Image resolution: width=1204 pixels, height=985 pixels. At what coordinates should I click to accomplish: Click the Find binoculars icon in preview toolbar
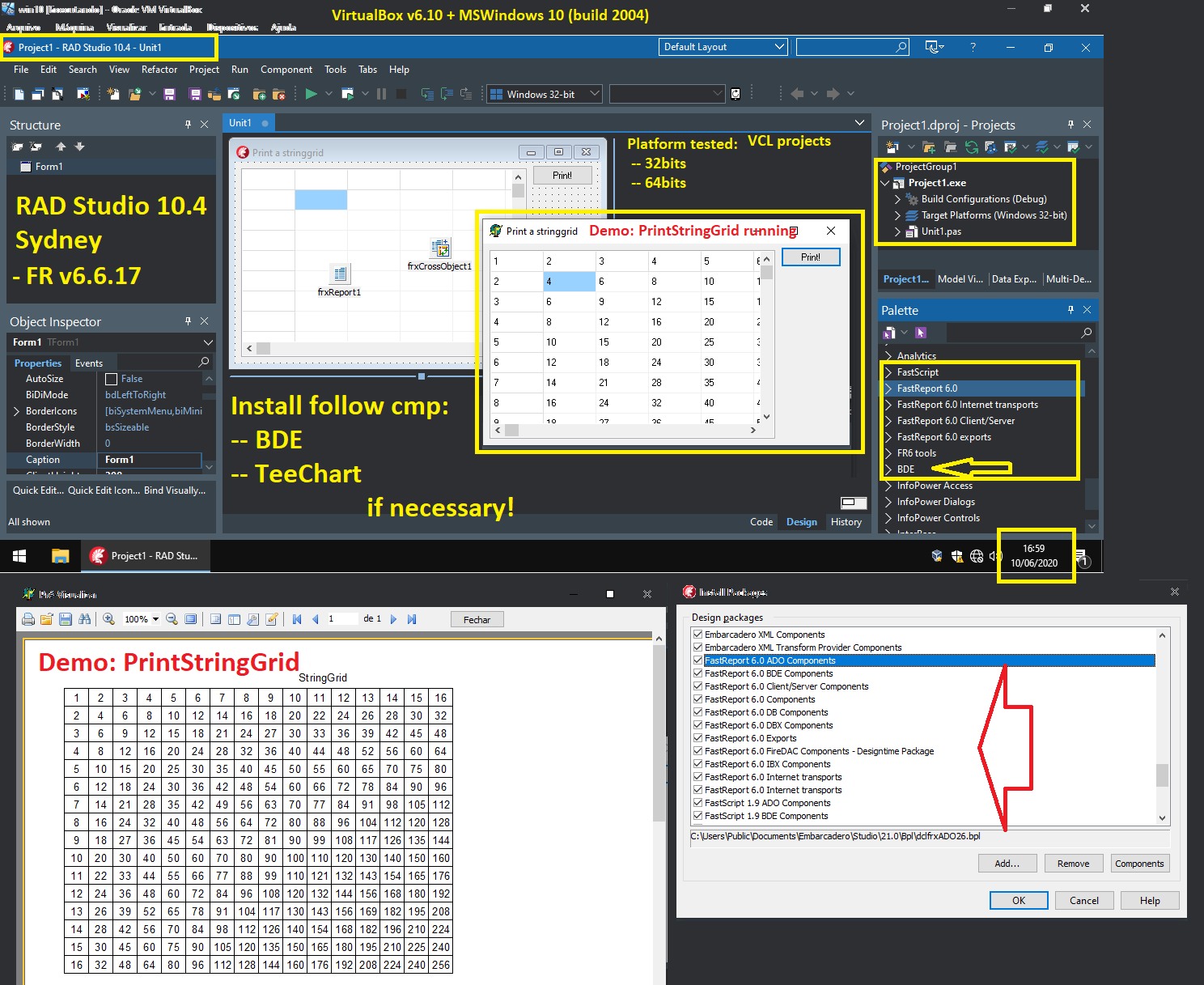(85, 619)
